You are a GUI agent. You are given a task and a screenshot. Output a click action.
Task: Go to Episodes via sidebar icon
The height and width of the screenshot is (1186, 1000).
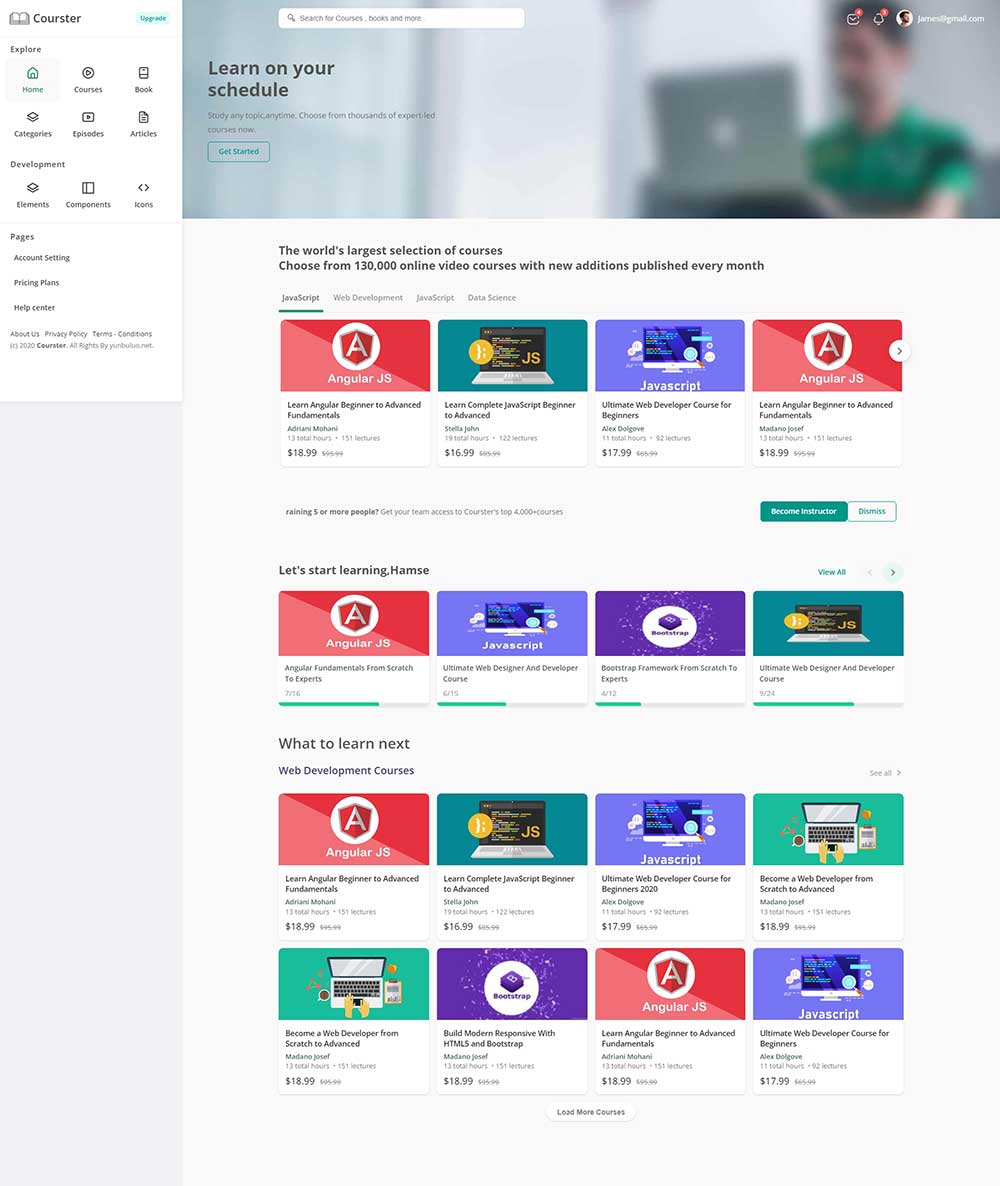click(88, 118)
